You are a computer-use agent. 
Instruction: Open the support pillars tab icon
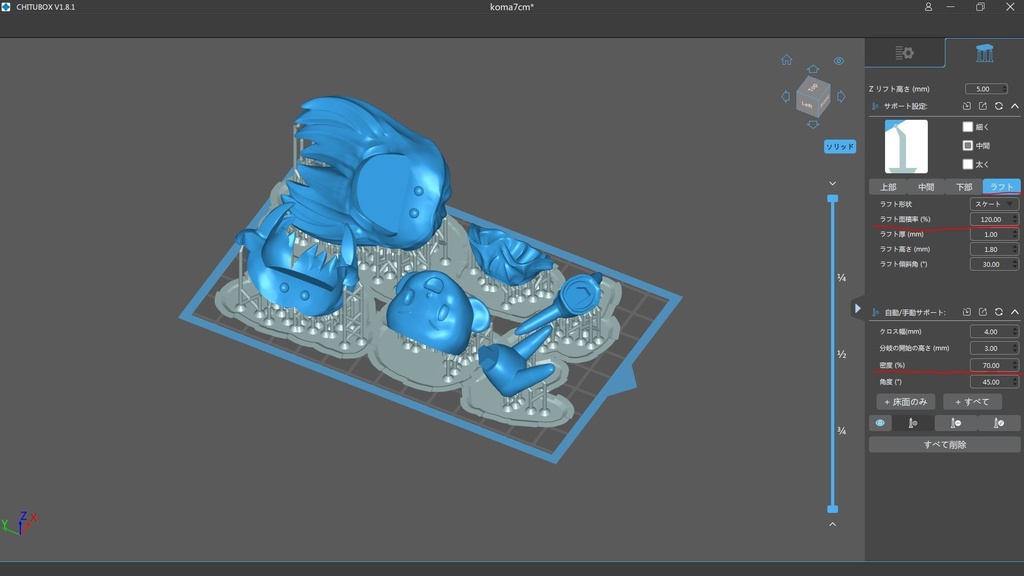(984, 53)
